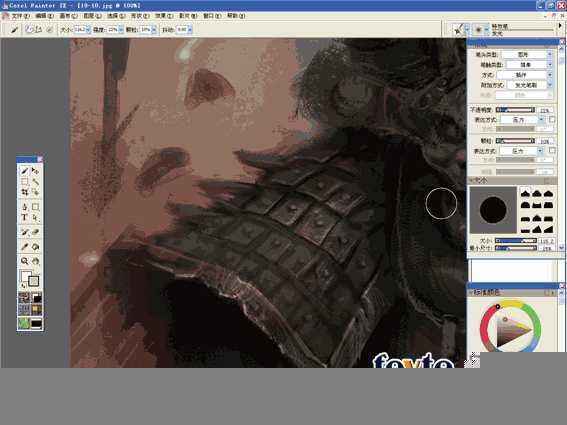The height and width of the screenshot is (425, 567).
Task: Enable freehand strokes on the property bar
Action: tap(29, 30)
